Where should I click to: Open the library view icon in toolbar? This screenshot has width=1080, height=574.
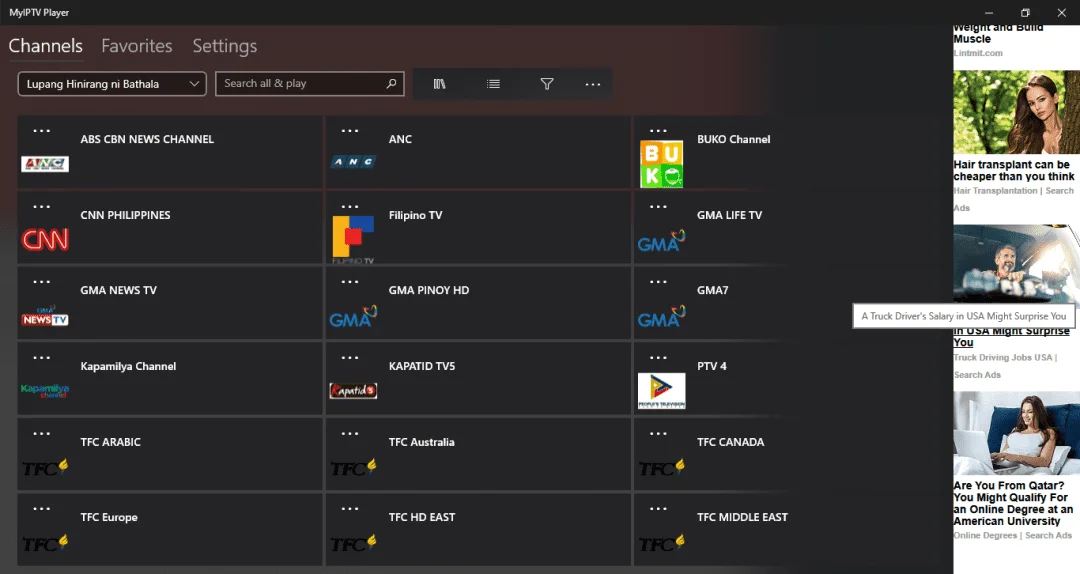(x=439, y=84)
